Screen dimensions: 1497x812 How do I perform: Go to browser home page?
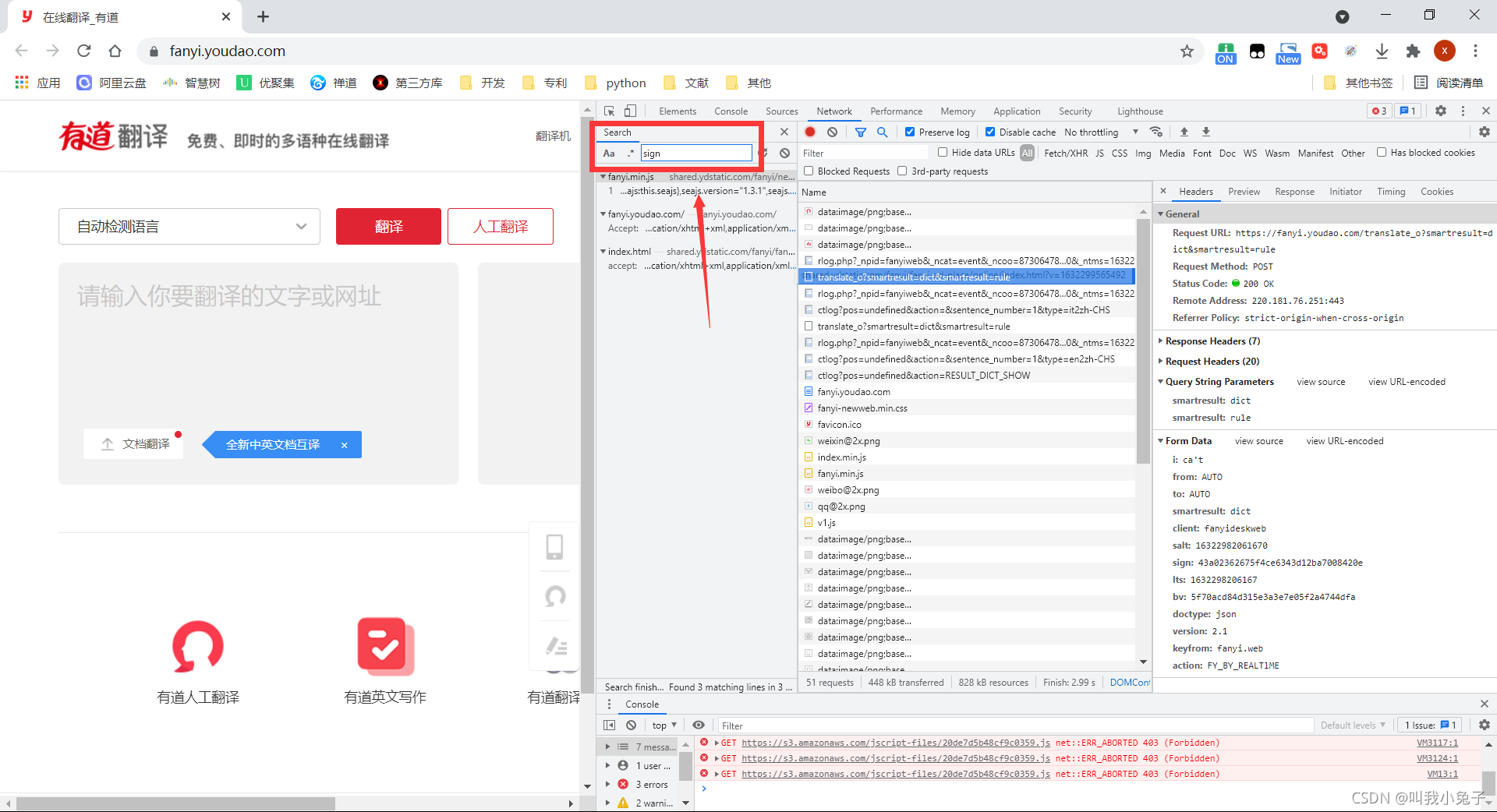[x=115, y=51]
